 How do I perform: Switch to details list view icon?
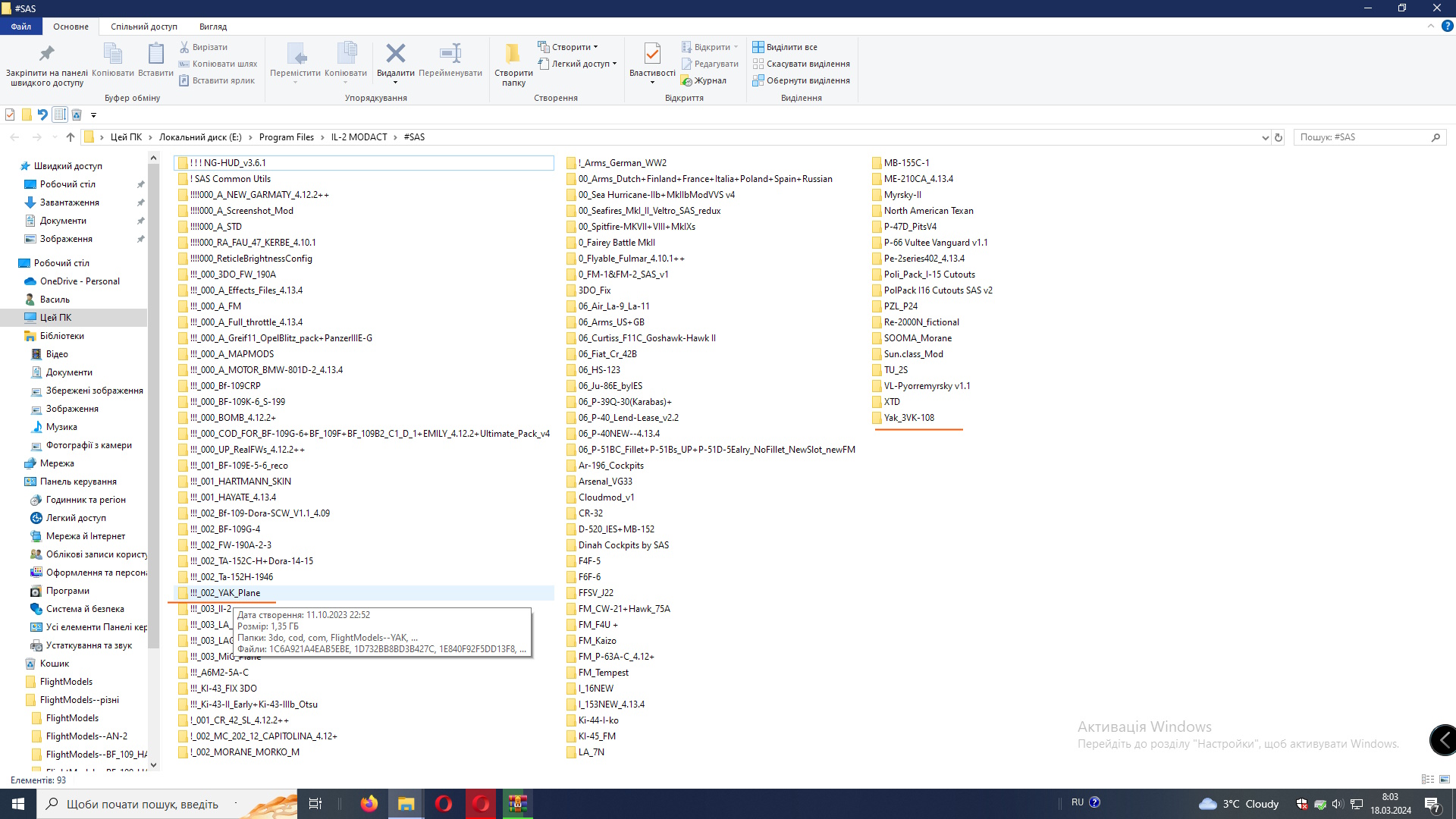[1428, 780]
